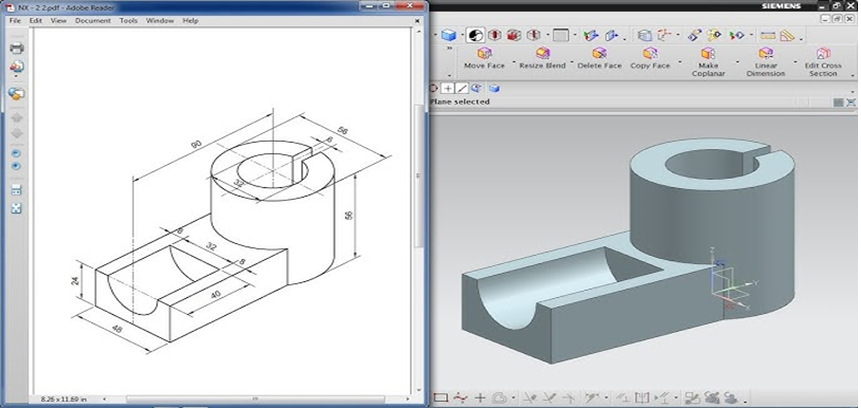Click the plus point icon in NX bottom toolbar
Screen dimensions: 861x408
pyautogui.click(x=480, y=398)
